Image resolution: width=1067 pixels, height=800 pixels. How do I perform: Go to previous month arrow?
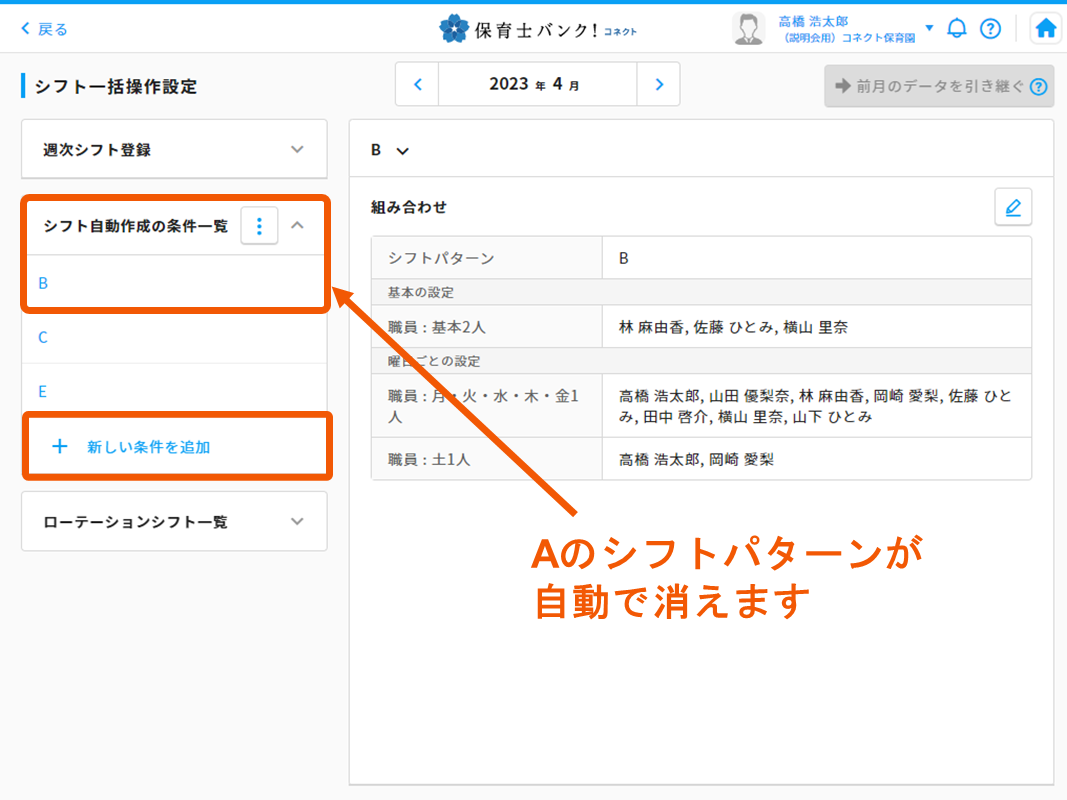click(x=418, y=85)
